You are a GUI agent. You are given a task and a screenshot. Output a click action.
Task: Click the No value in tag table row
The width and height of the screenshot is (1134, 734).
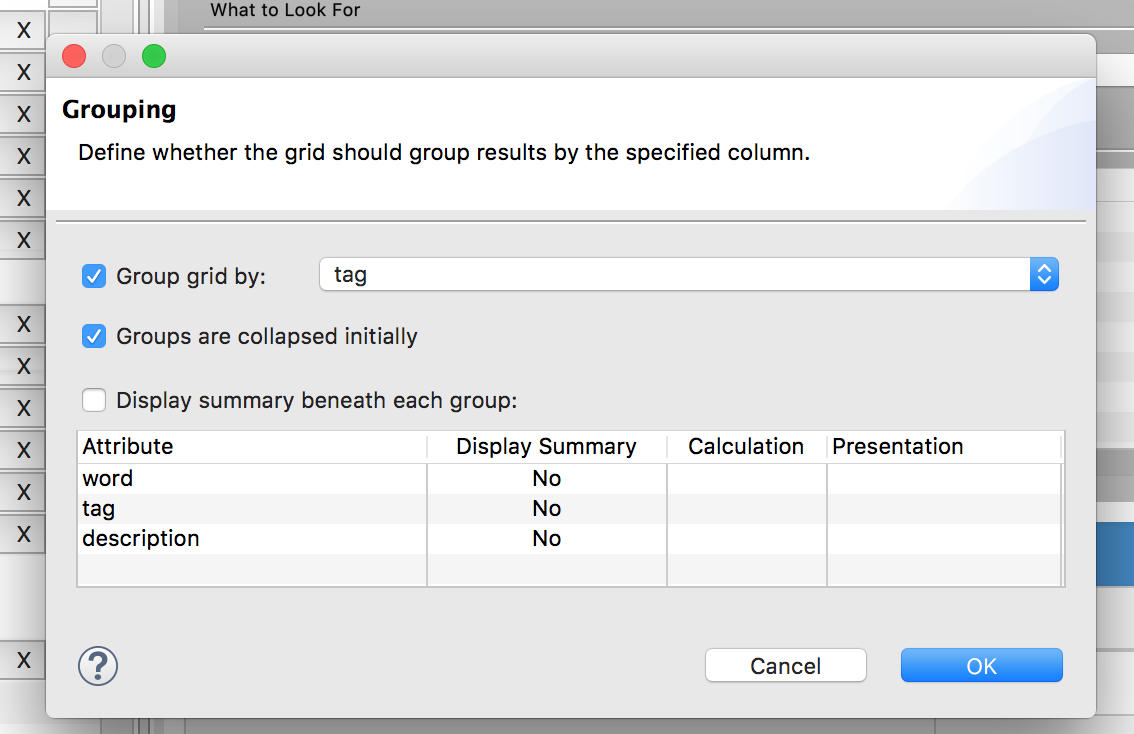547,509
